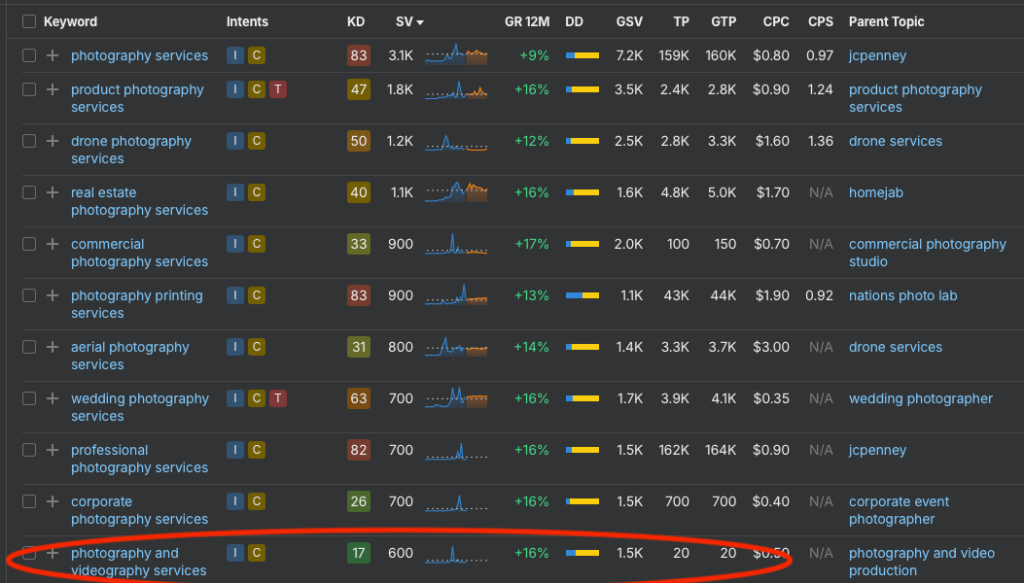Sort the table by KD column

pyautogui.click(x=356, y=22)
